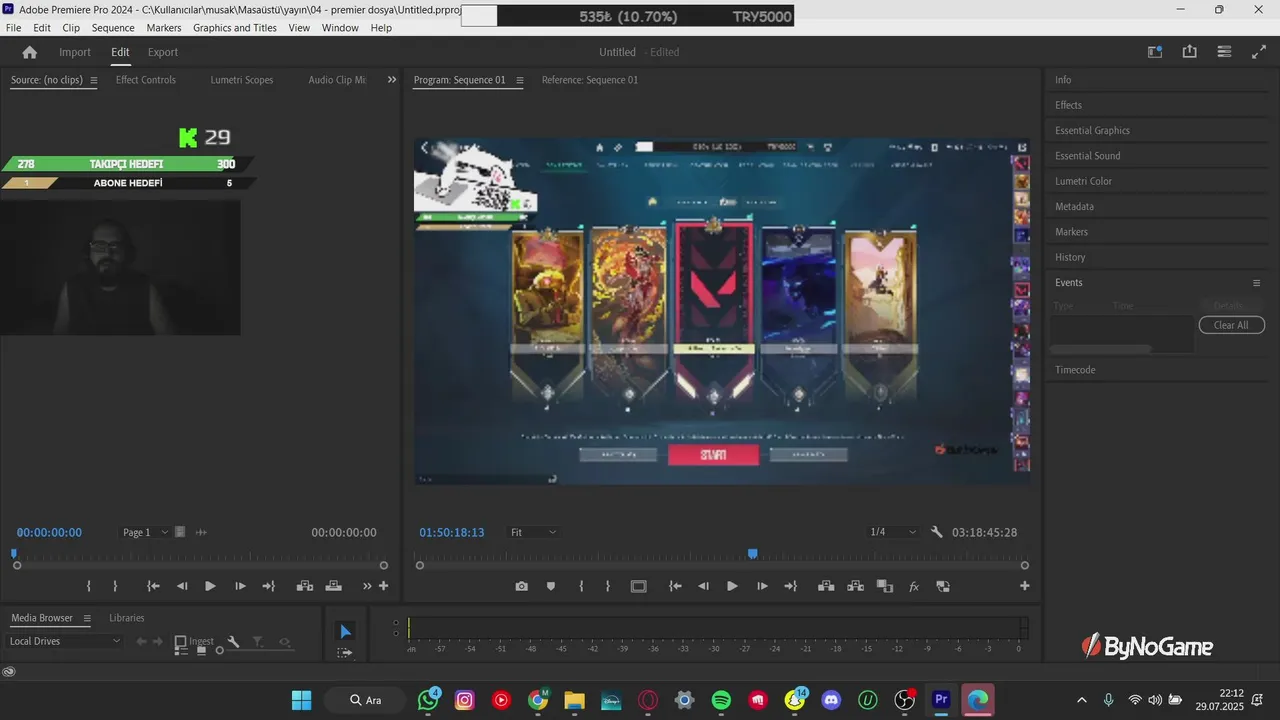The height and width of the screenshot is (720, 1280).
Task: Step forward one frame in Program monitor
Action: click(762, 586)
